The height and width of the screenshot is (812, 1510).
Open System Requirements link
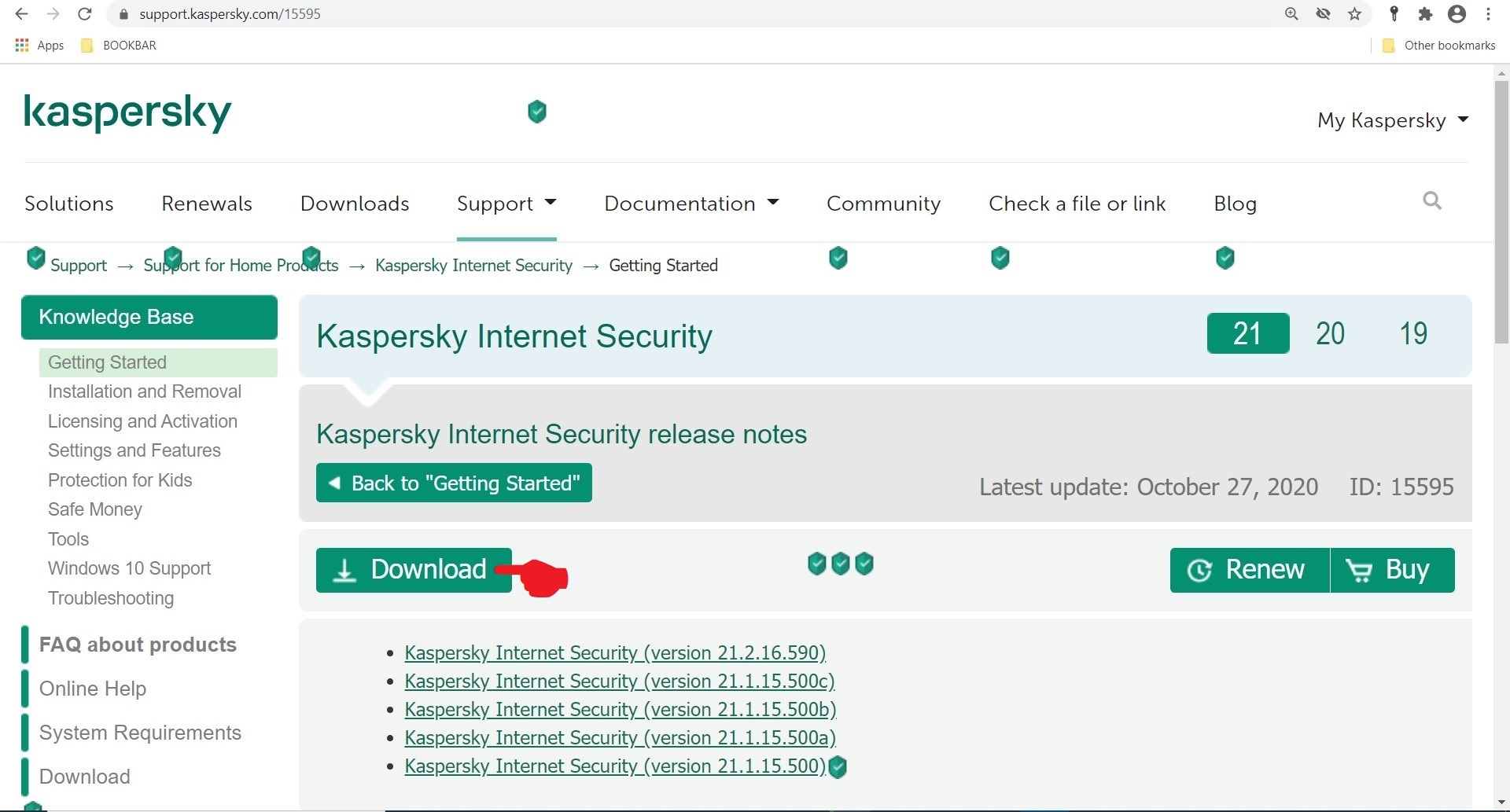click(140, 733)
